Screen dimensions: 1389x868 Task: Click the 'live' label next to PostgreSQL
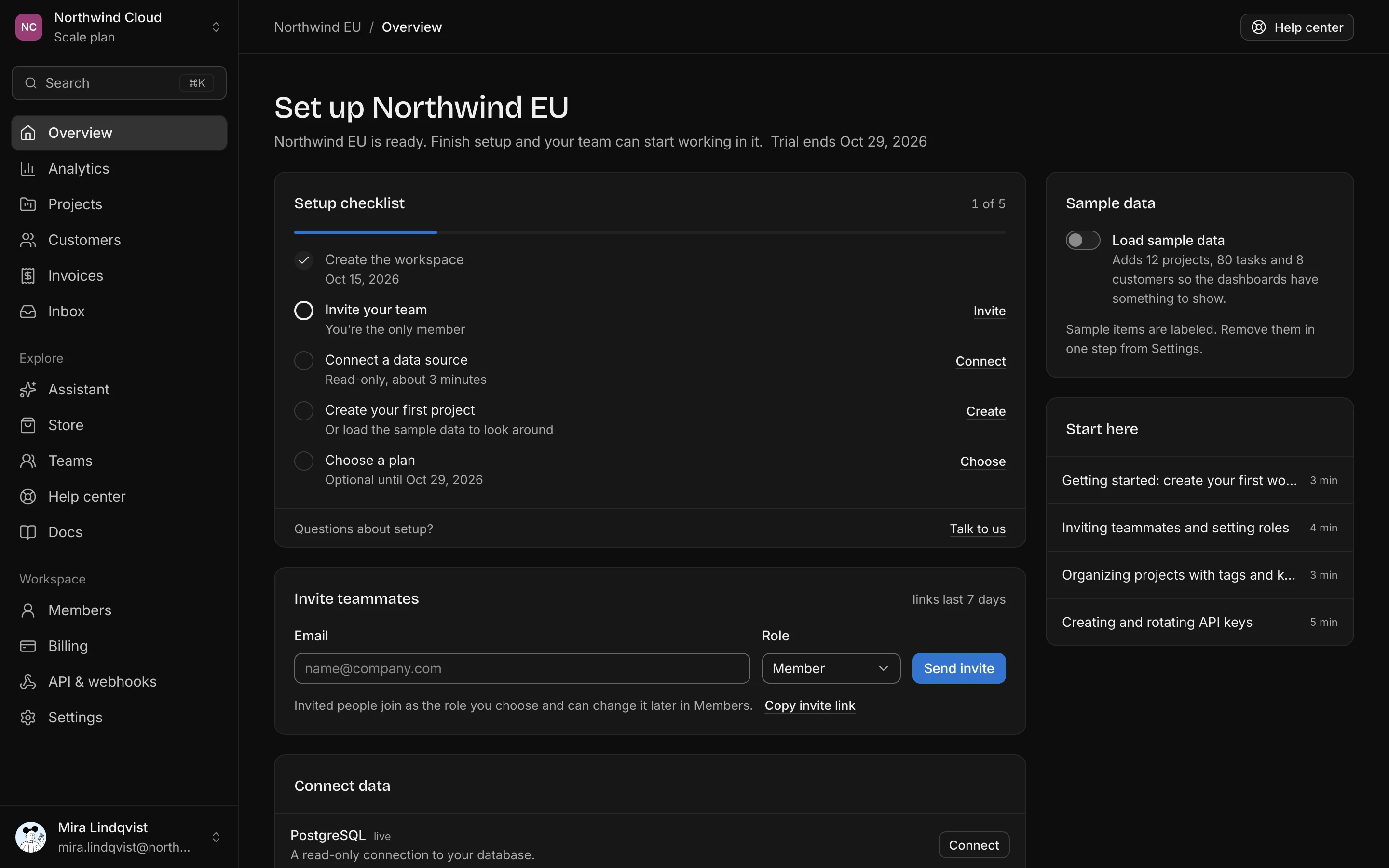click(x=381, y=837)
